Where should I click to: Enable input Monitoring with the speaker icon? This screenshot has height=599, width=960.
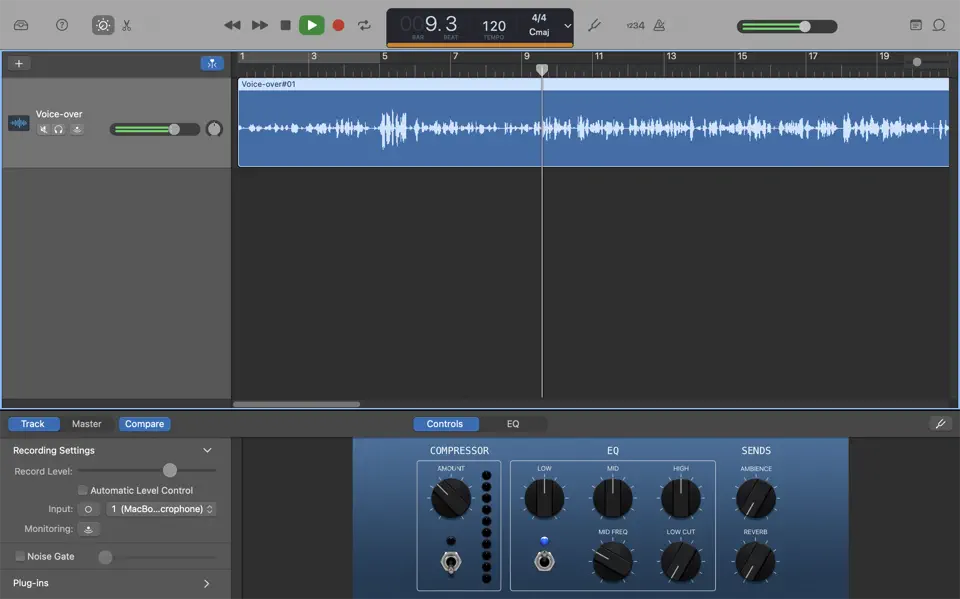coord(89,528)
